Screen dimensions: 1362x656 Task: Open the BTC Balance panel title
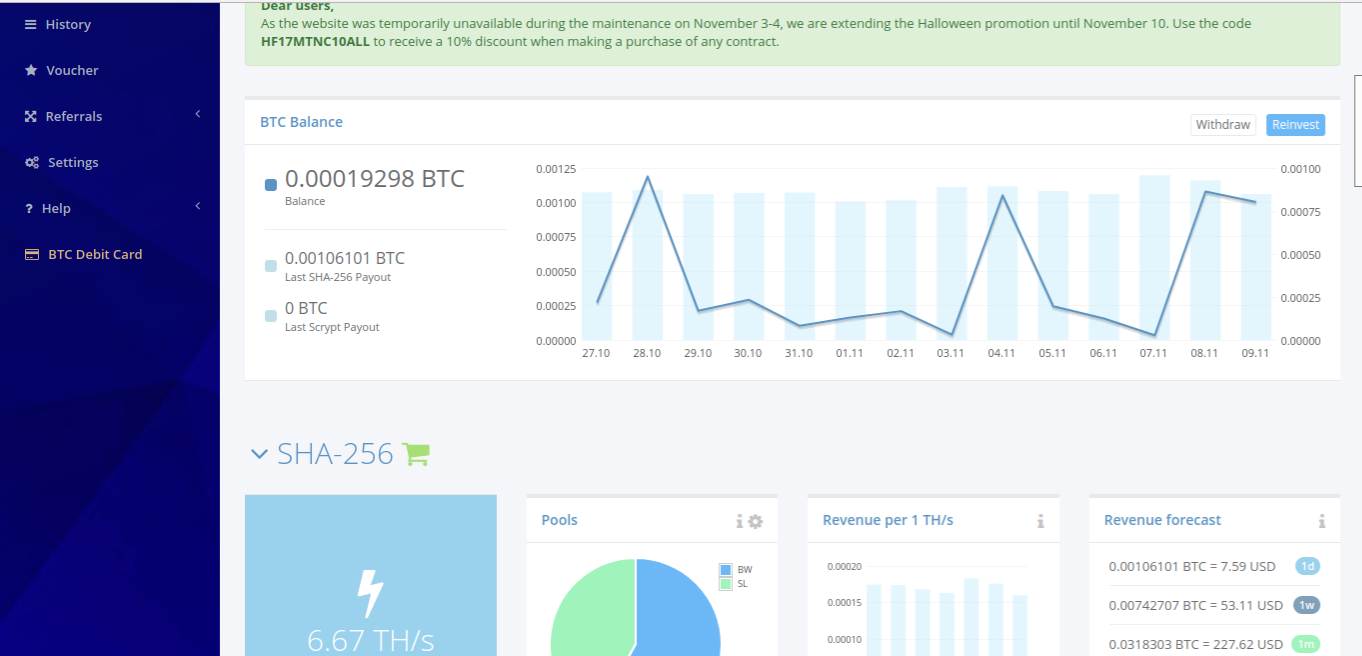301,122
